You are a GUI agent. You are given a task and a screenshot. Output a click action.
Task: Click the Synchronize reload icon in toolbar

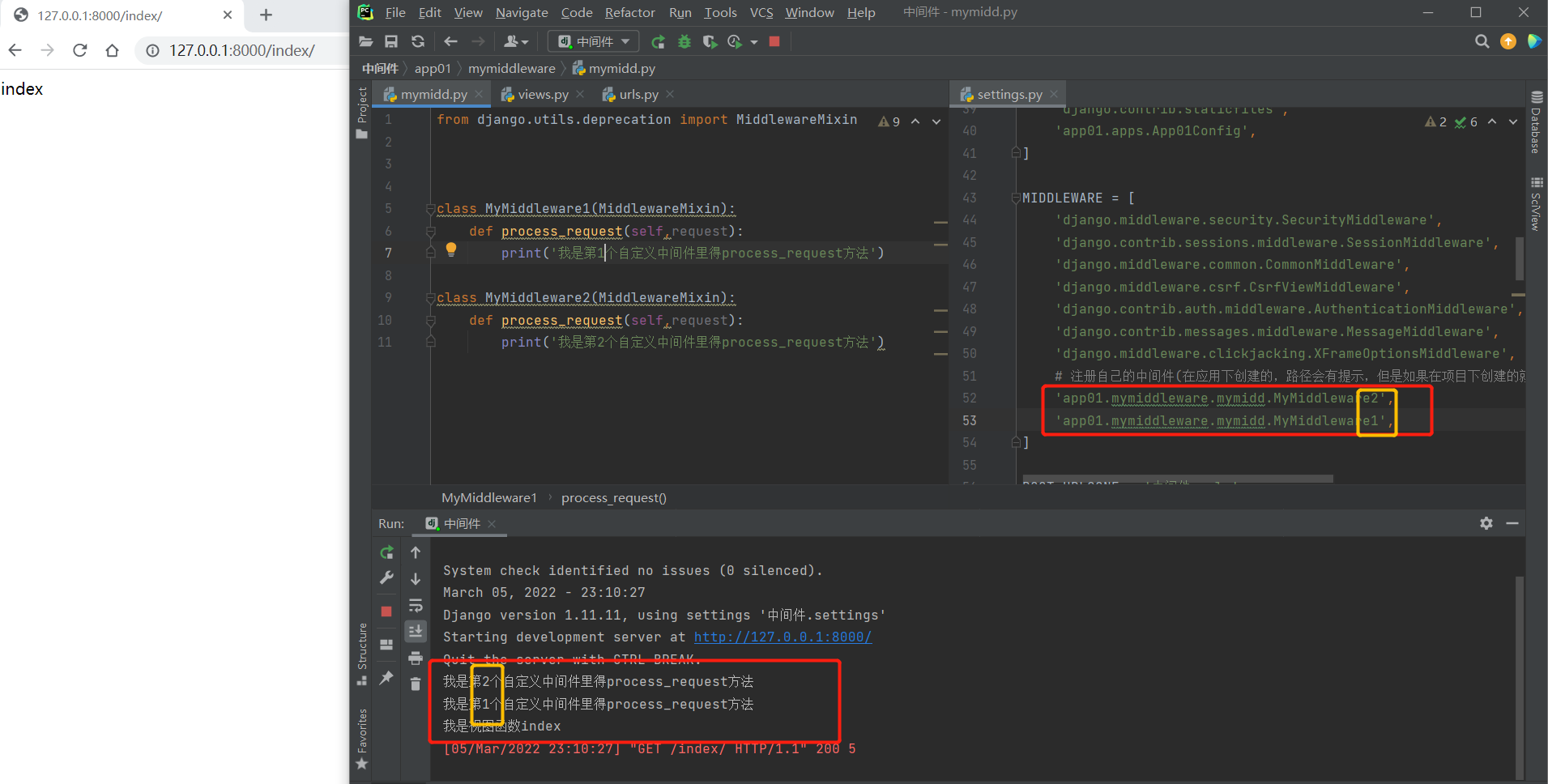click(418, 41)
